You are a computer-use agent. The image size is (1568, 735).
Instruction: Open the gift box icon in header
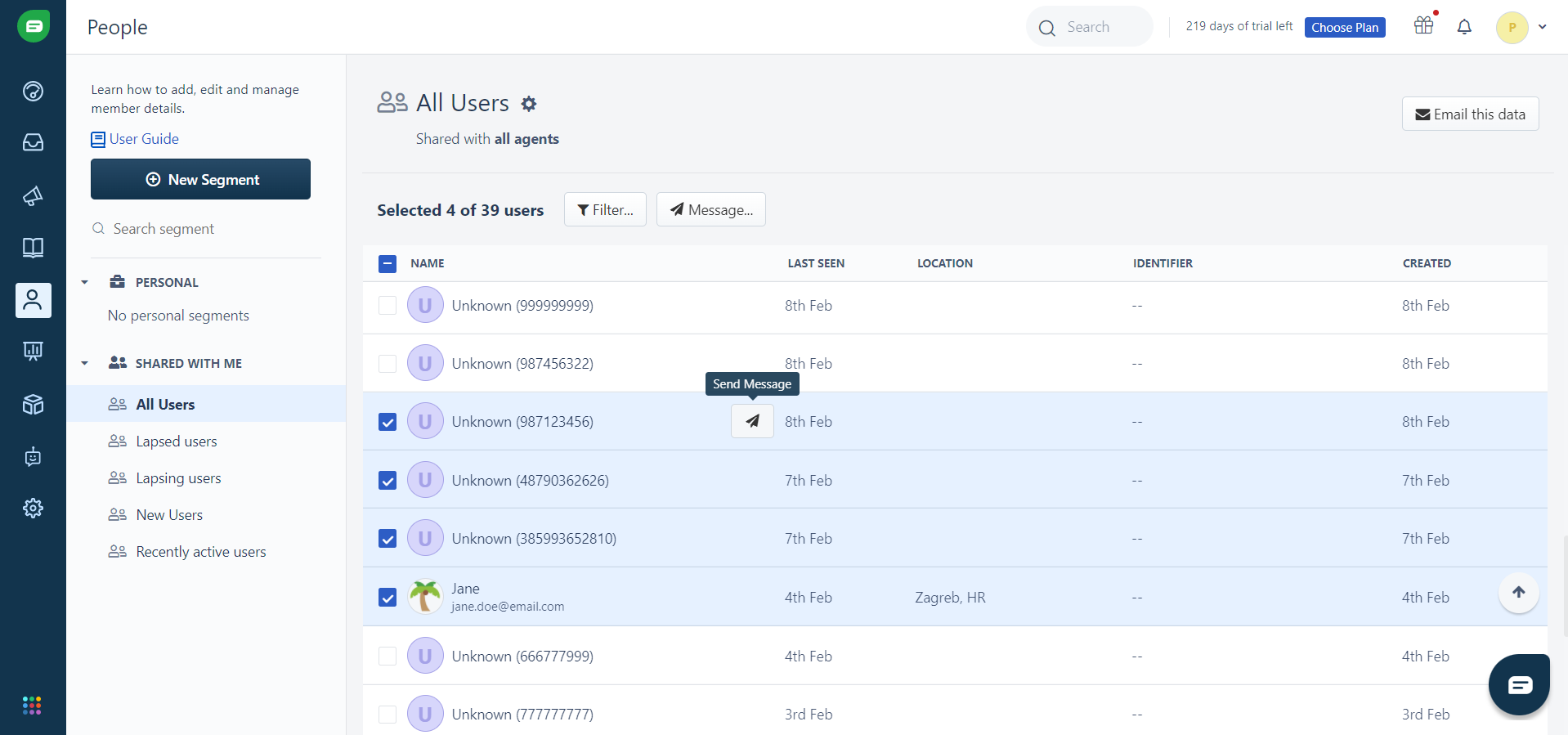(1423, 26)
